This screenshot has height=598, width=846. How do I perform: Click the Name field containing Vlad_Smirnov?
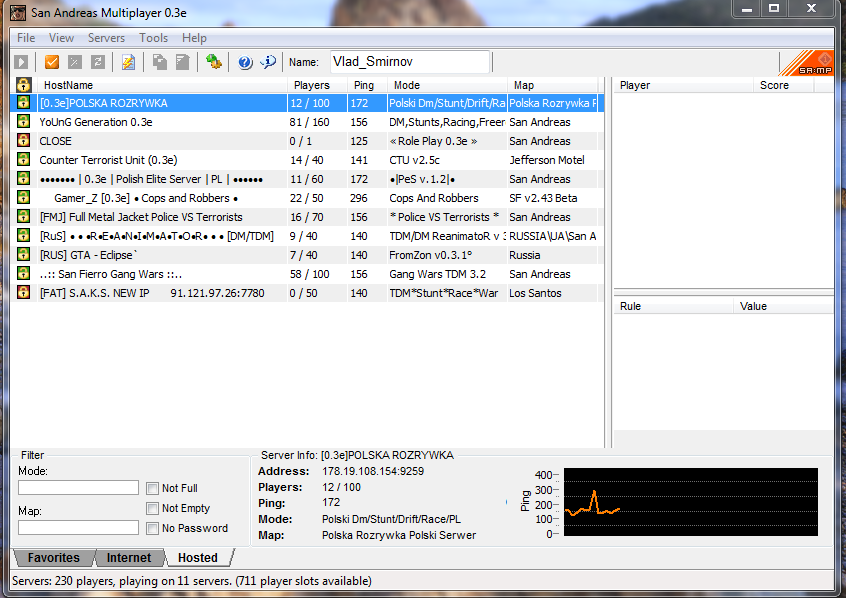(x=409, y=62)
